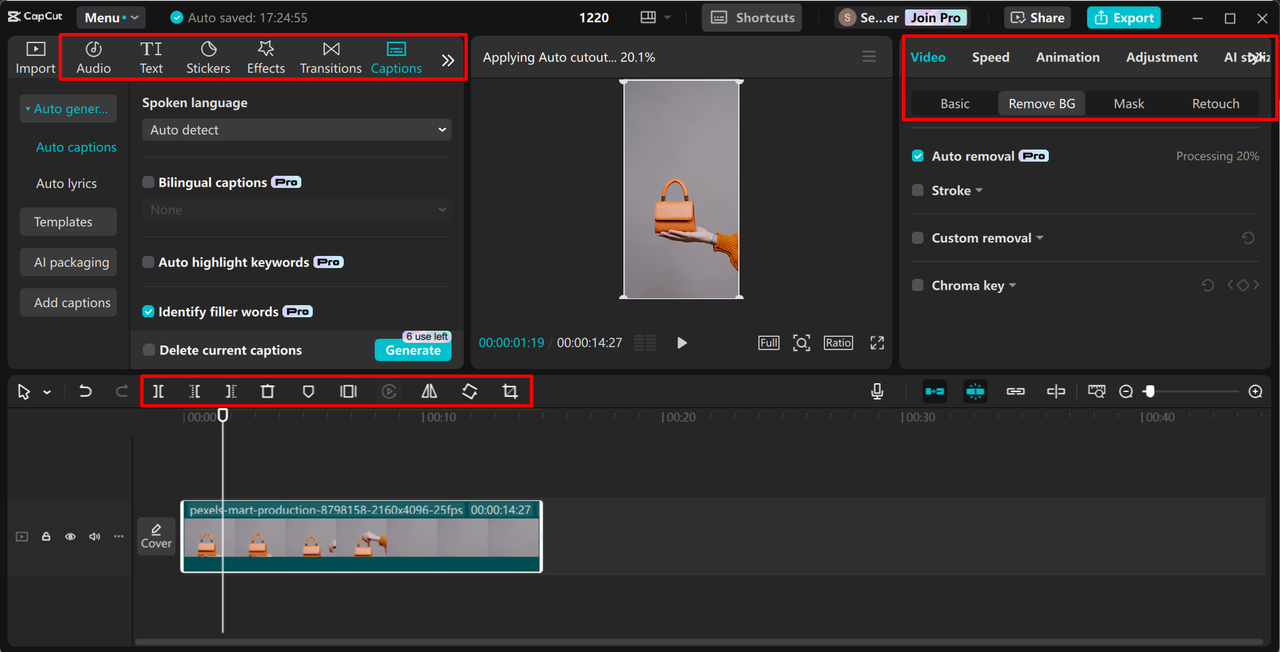
Task: Click the Select pointer tool
Action: coord(24,392)
